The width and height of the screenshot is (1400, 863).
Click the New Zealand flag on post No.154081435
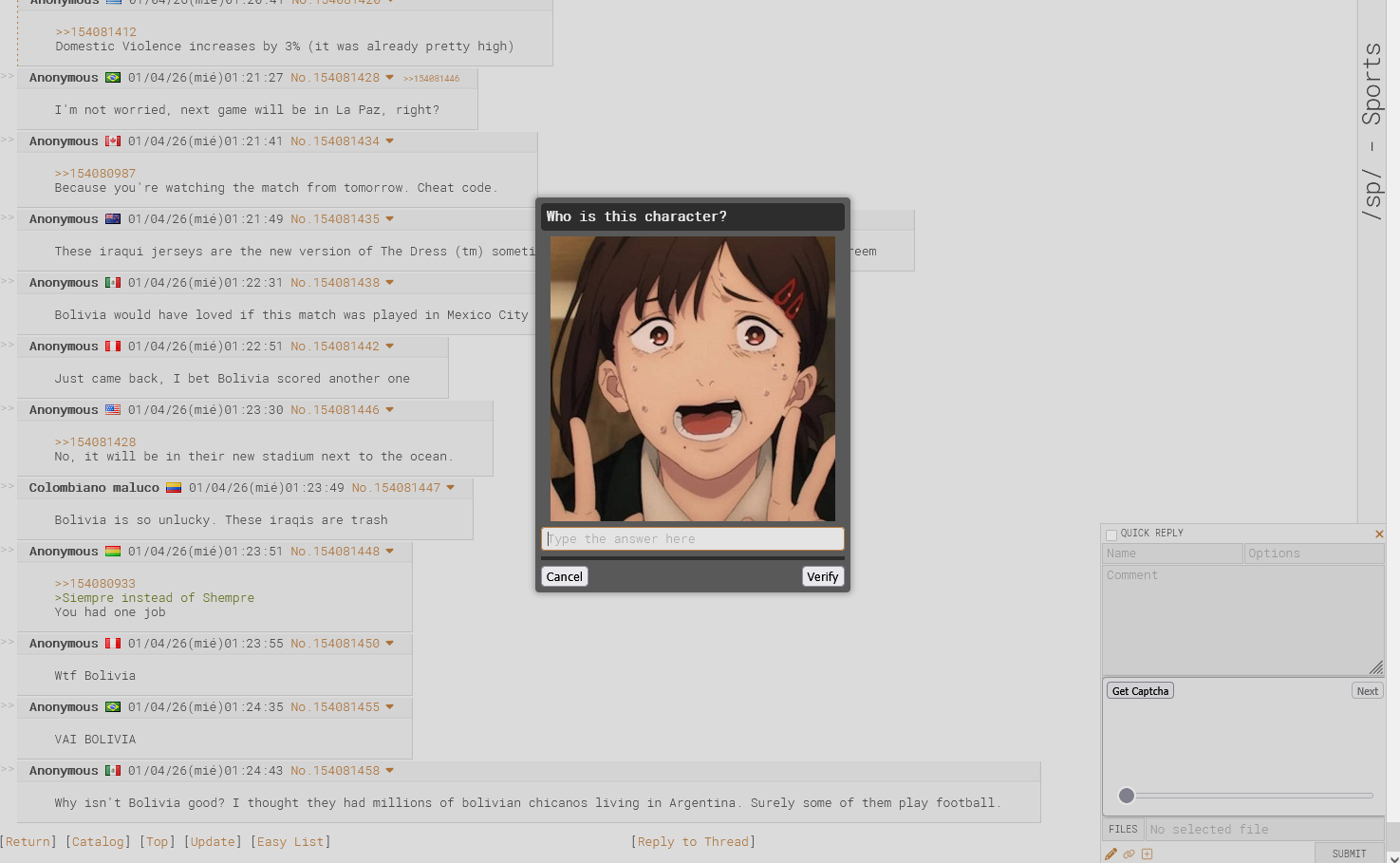click(x=113, y=219)
